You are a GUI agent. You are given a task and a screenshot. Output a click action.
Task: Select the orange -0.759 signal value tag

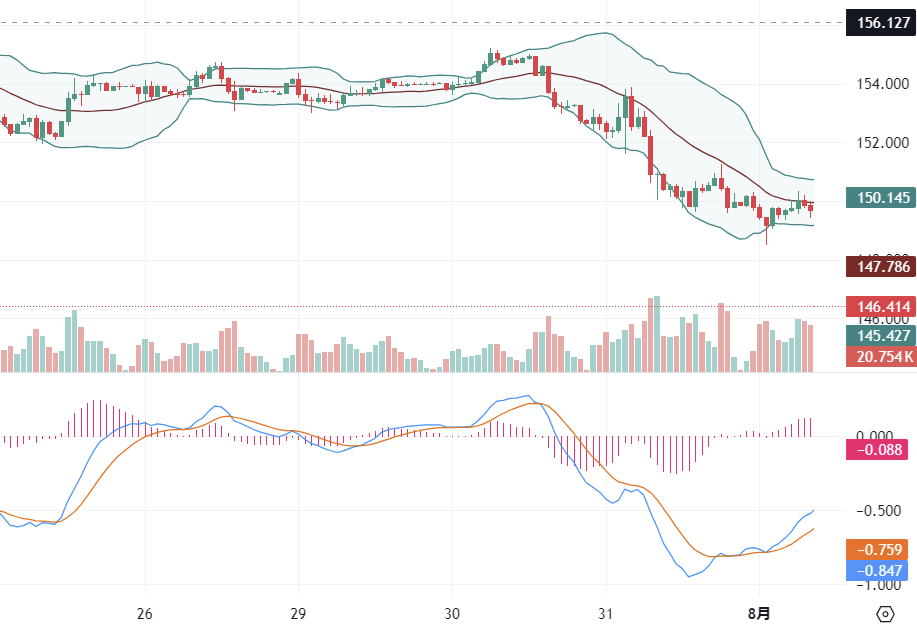(x=880, y=549)
